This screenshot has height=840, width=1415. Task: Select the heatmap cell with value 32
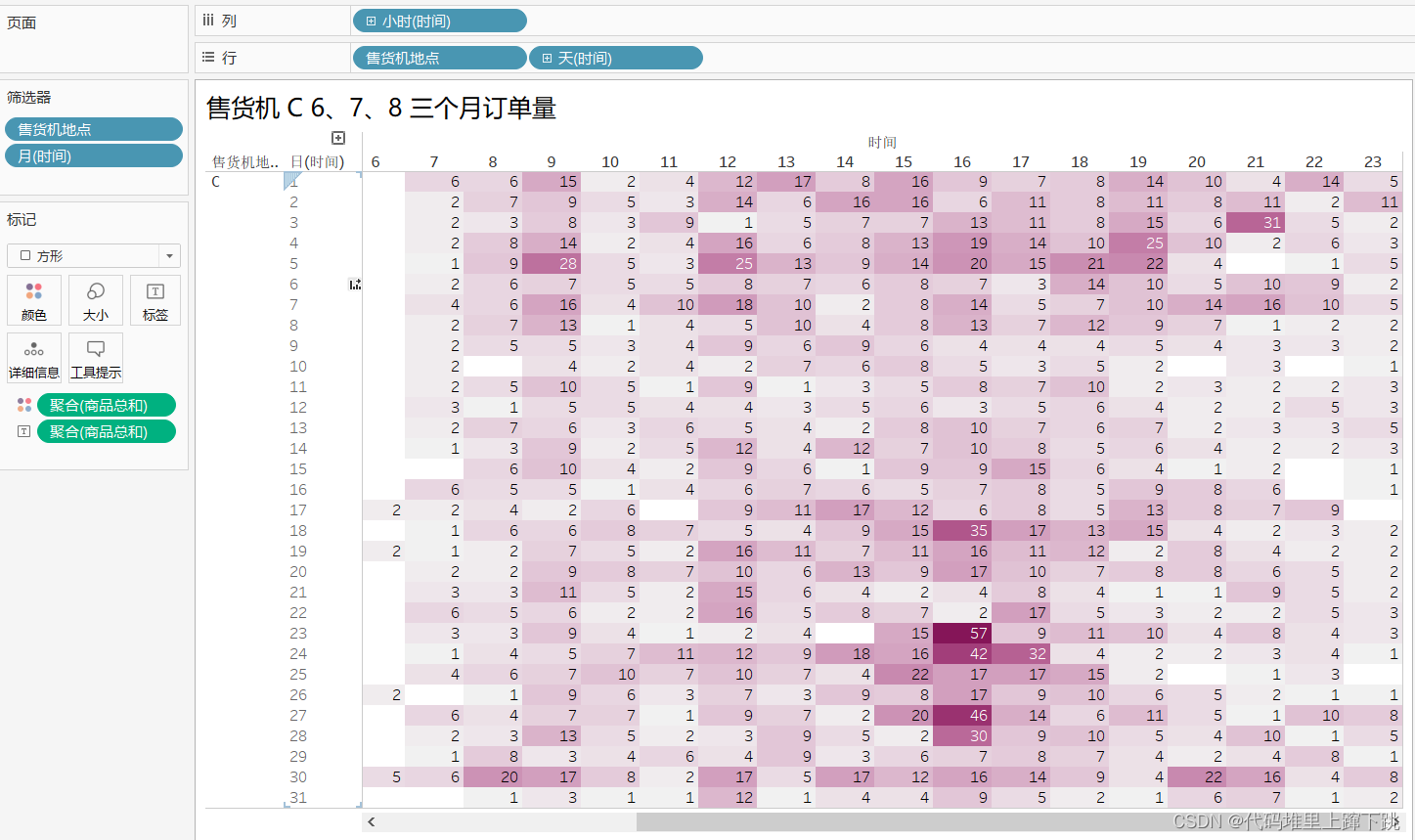pos(1021,654)
